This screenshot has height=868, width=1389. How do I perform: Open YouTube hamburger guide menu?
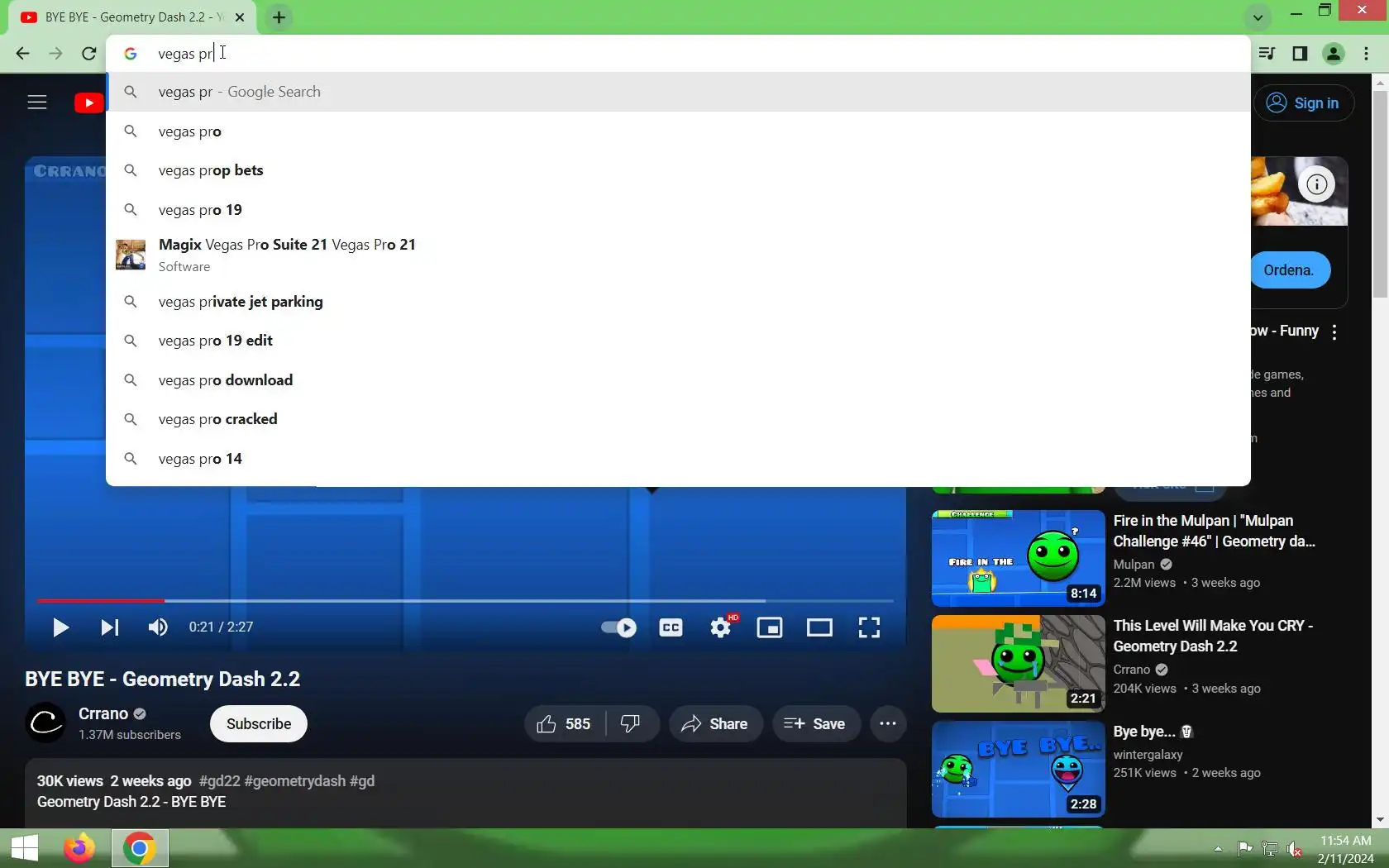pos(37,103)
